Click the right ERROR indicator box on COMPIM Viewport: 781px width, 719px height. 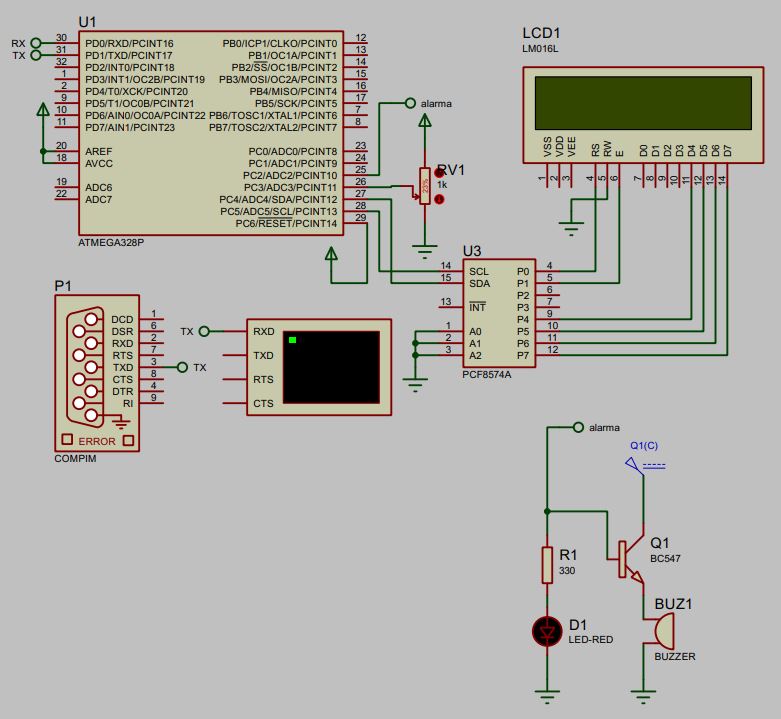click(128, 441)
